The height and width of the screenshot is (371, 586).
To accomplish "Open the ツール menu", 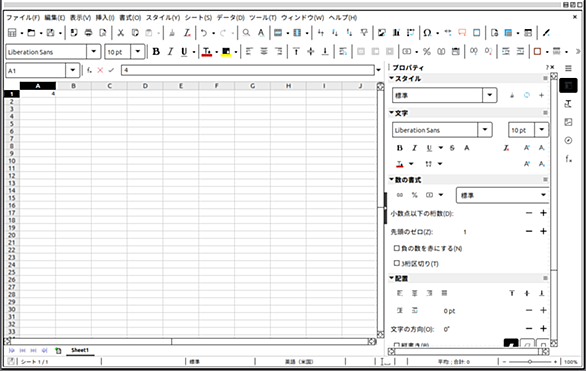I will pyautogui.click(x=263, y=18).
